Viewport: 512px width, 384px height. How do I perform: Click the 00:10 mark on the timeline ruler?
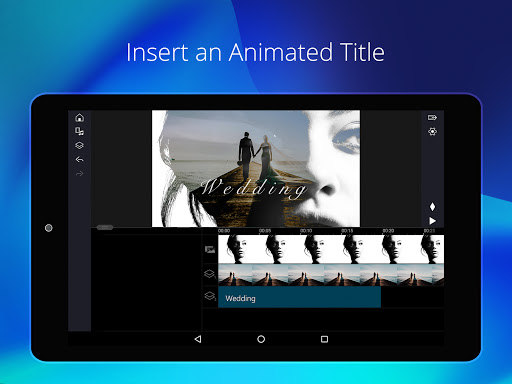point(306,231)
